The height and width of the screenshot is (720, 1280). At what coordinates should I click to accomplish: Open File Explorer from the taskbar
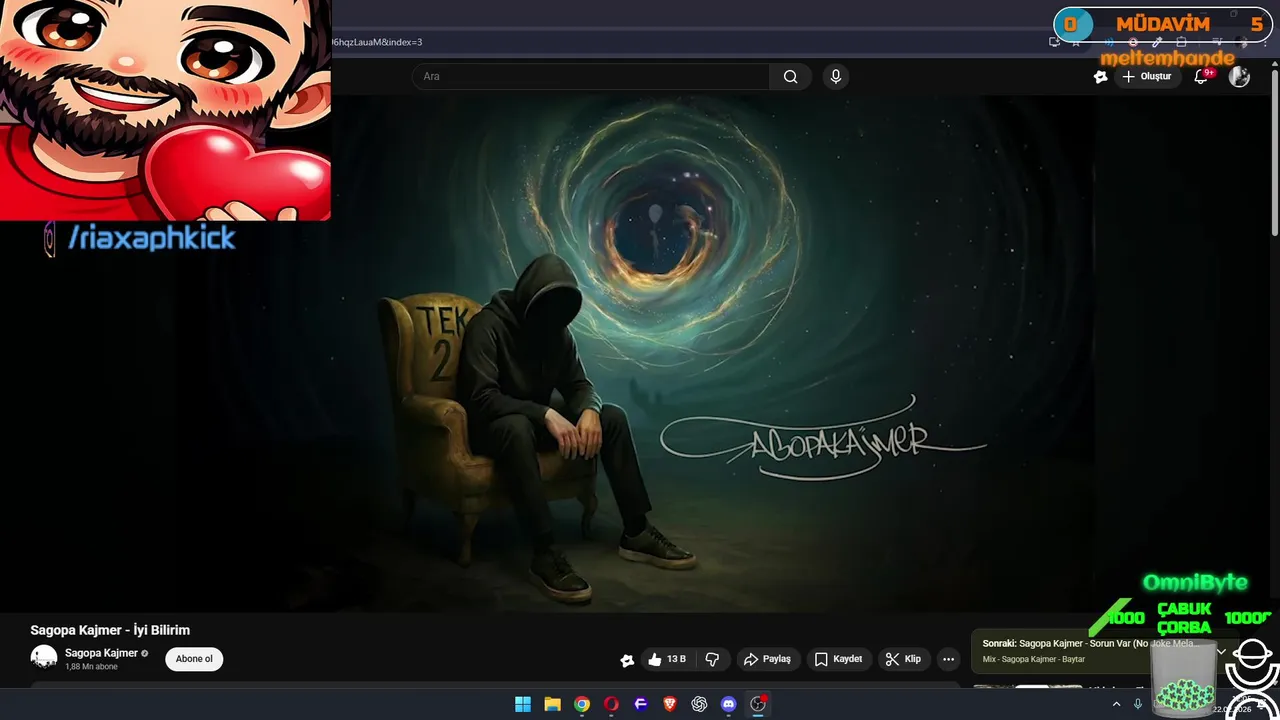[552, 704]
